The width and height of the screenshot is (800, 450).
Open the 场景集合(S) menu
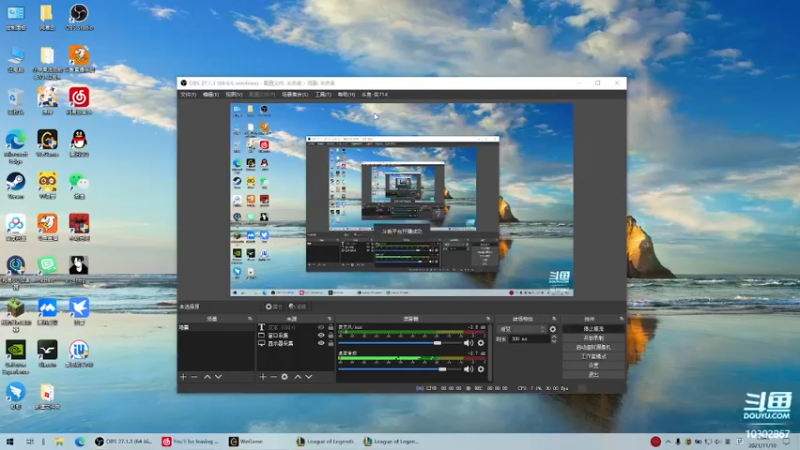295,95
